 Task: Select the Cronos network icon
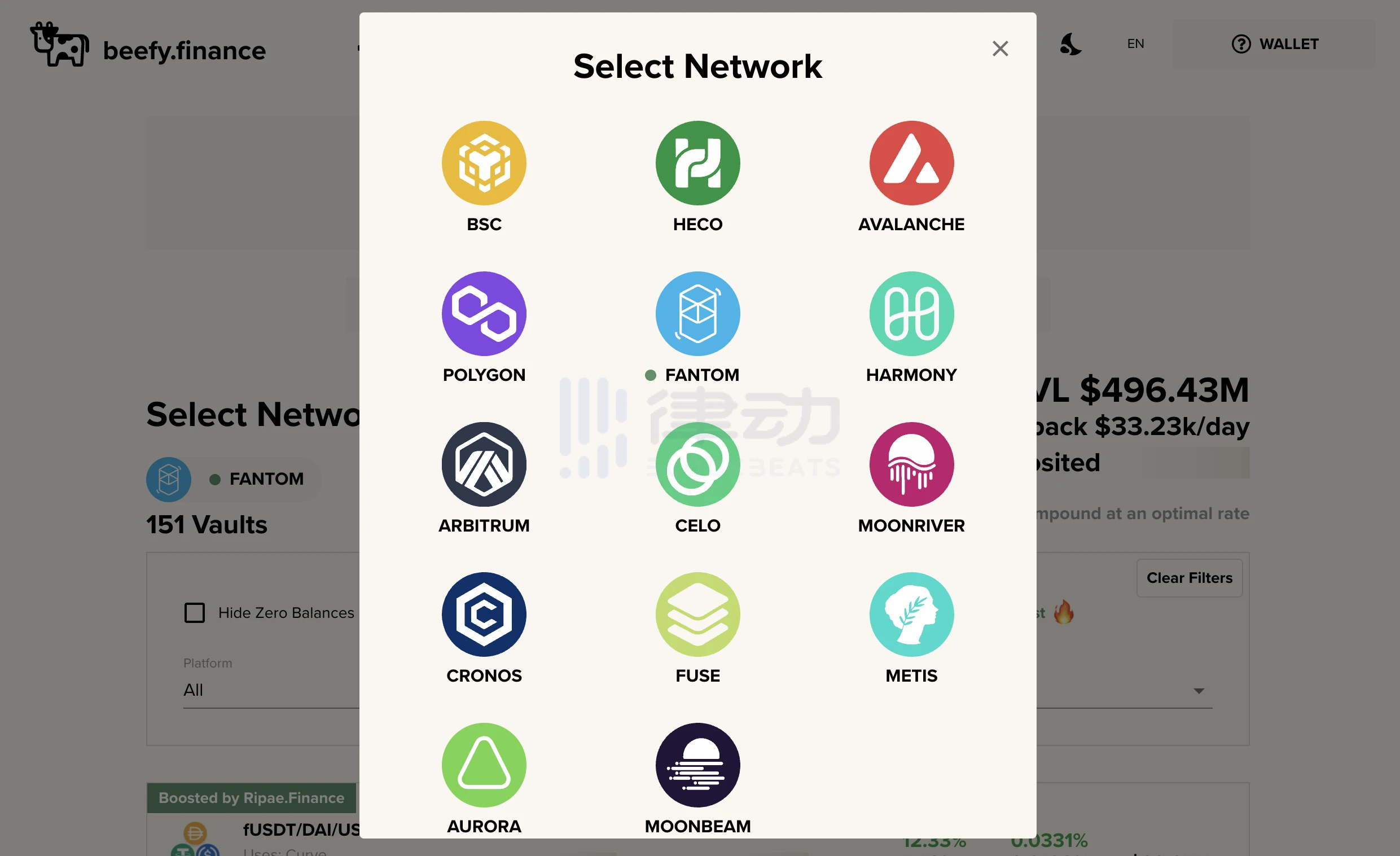(x=484, y=612)
